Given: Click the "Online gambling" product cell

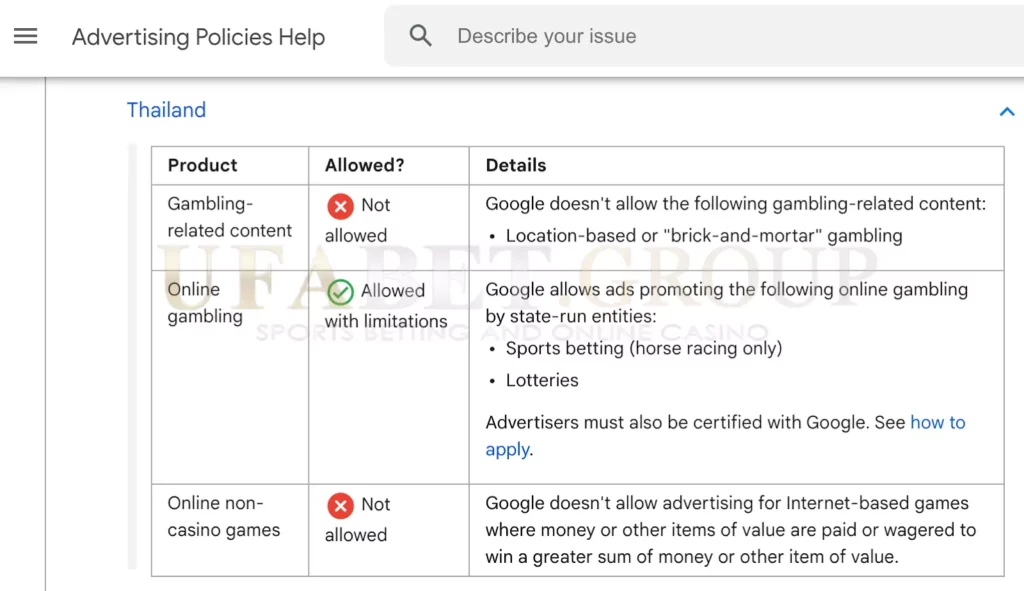Looking at the screenshot, I should 205,302.
